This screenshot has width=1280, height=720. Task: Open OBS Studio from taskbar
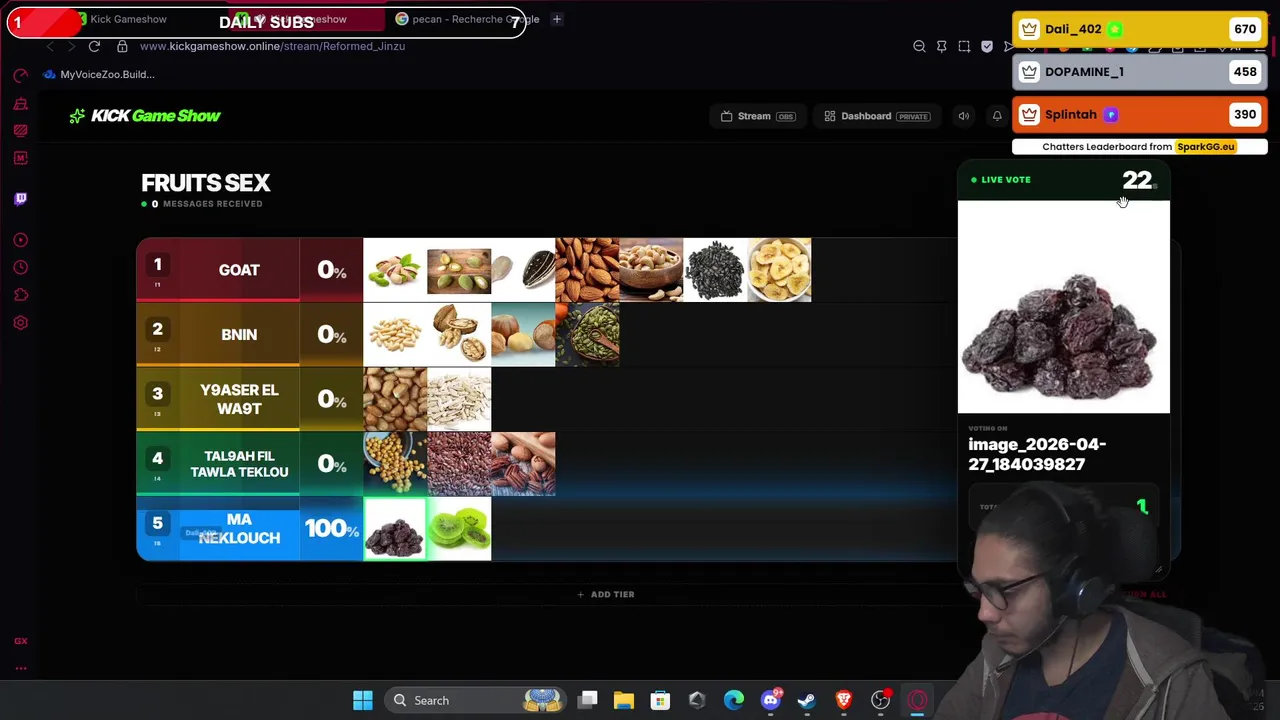(x=880, y=700)
